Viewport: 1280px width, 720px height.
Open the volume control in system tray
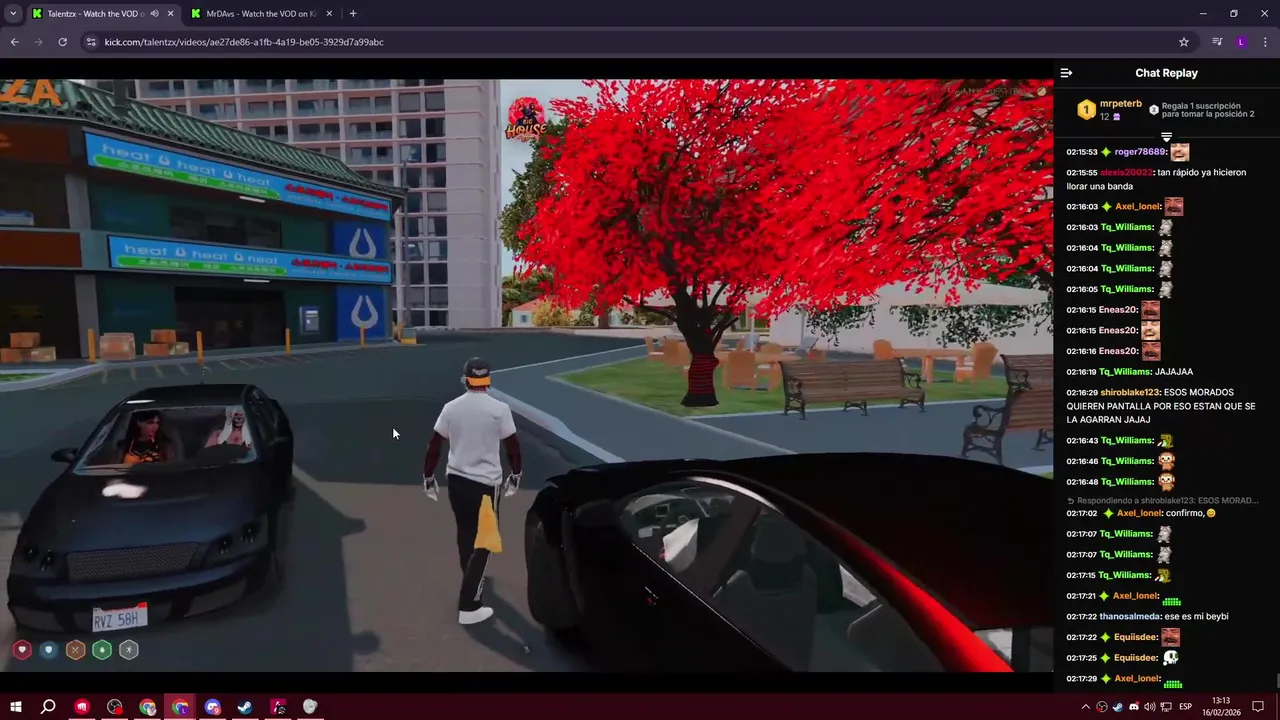pyautogui.click(x=1150, y=707)
